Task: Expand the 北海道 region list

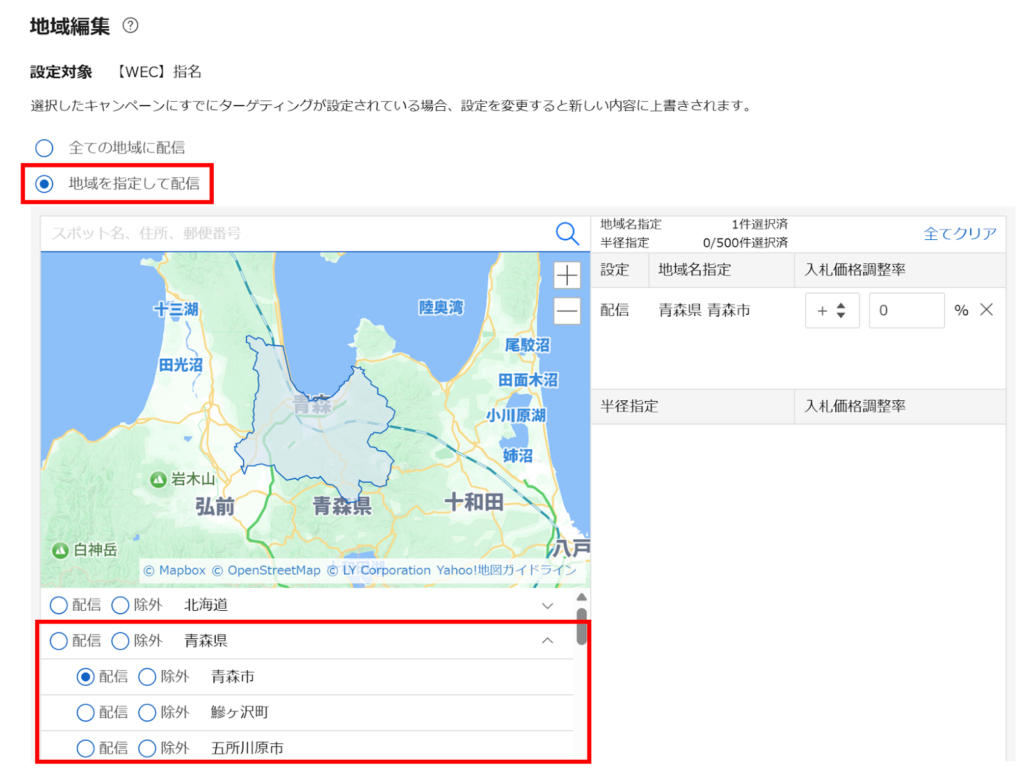Action: click(x=547, y=606)
